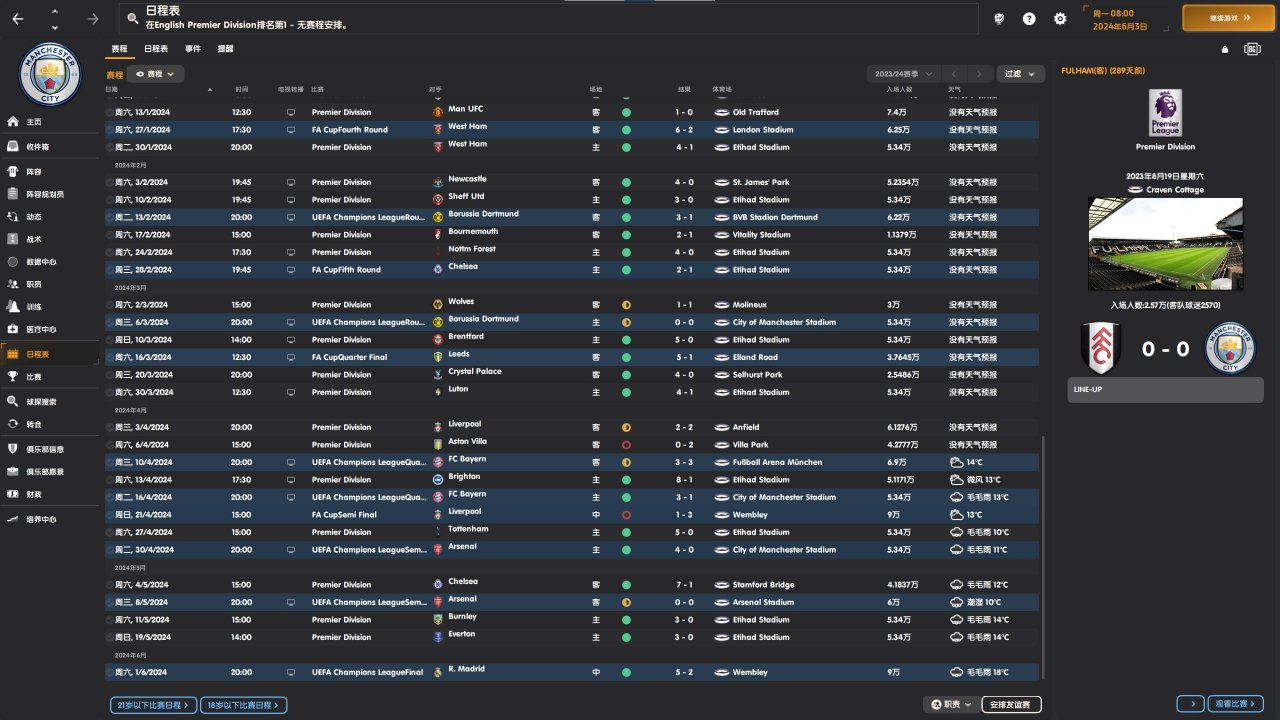This screenshot has width=1280, height=720.
Task: Click the Craven Cottage stadium photo
Action: [x=1165, y=244]
